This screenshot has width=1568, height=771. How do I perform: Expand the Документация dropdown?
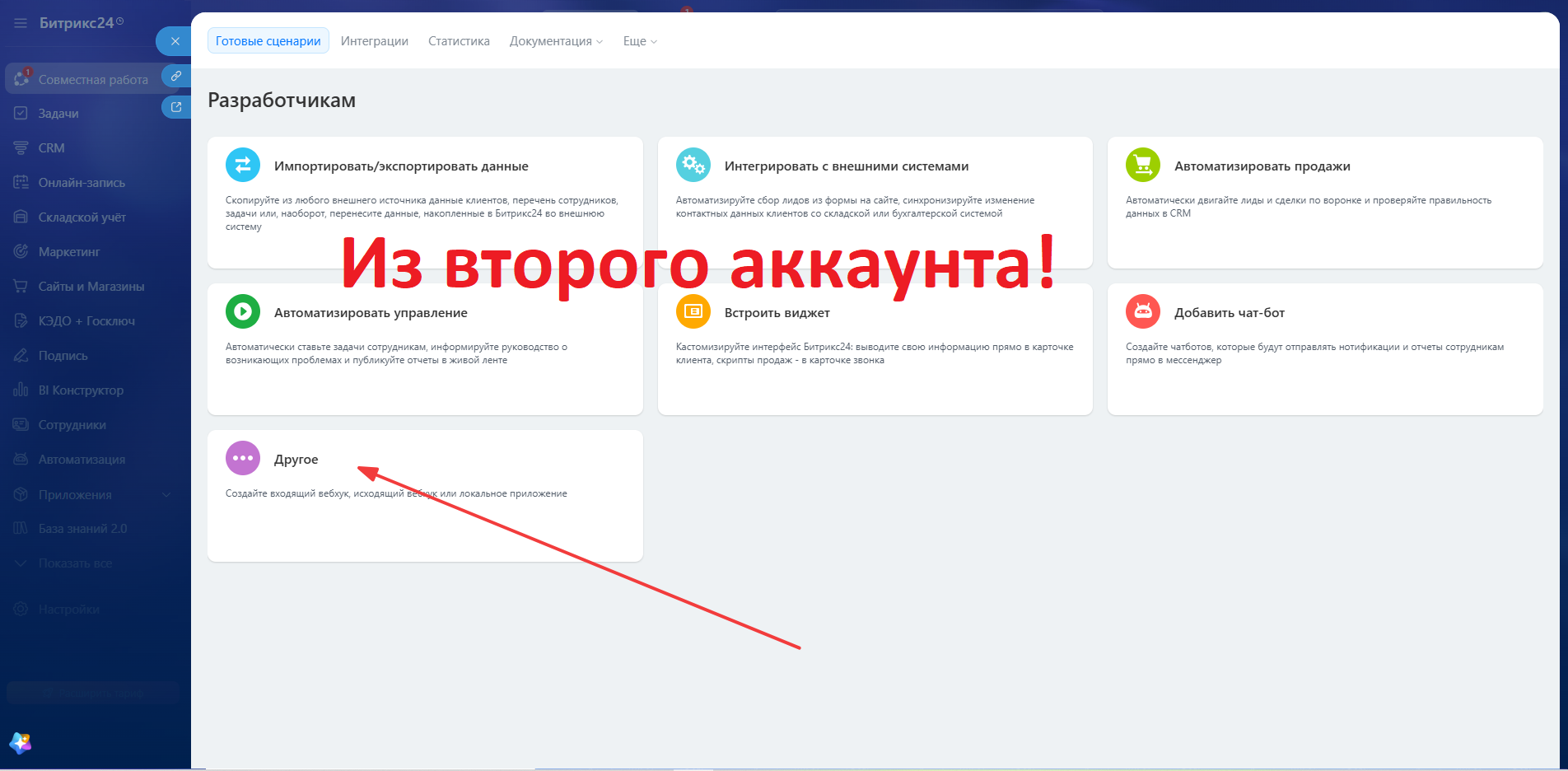coord(556,41)
